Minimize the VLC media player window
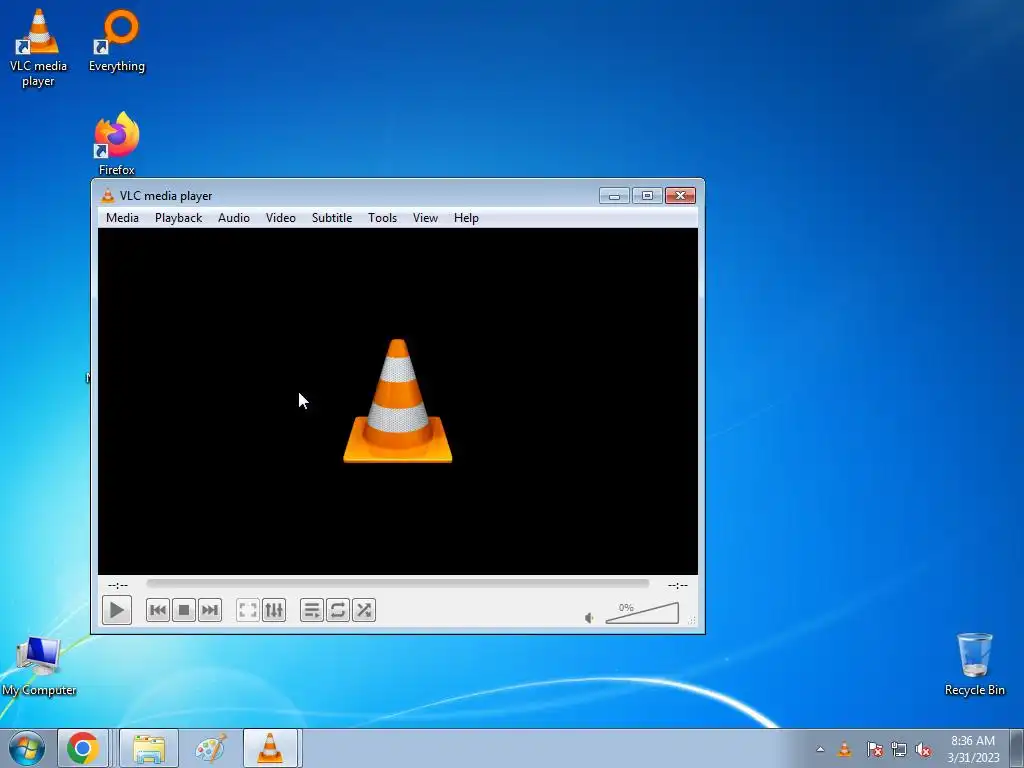This screenshot has width=1024, height=768. click(614, 195)
